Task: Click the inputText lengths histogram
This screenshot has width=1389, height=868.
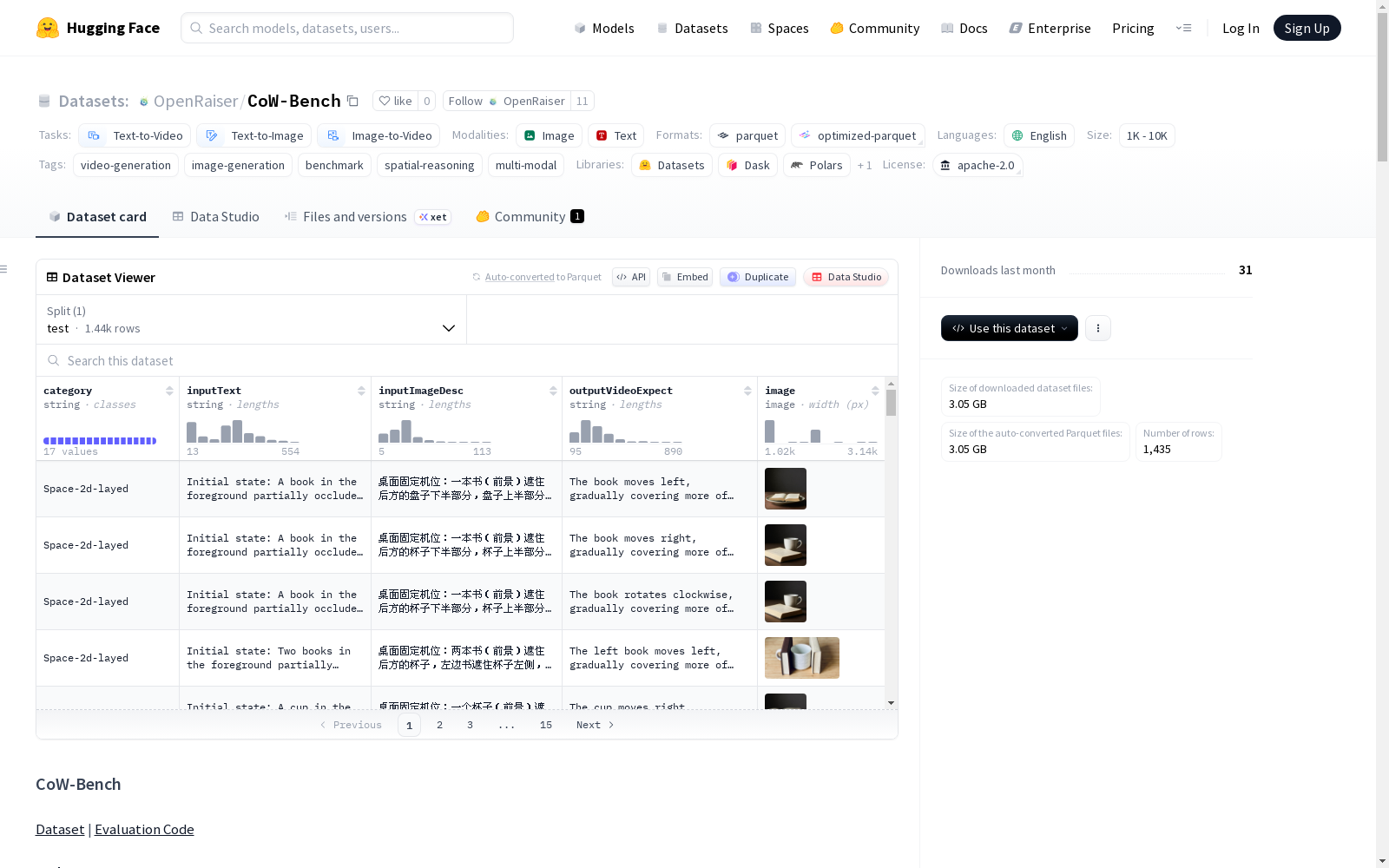Action: pyautogui.click(x=243, y=431)
